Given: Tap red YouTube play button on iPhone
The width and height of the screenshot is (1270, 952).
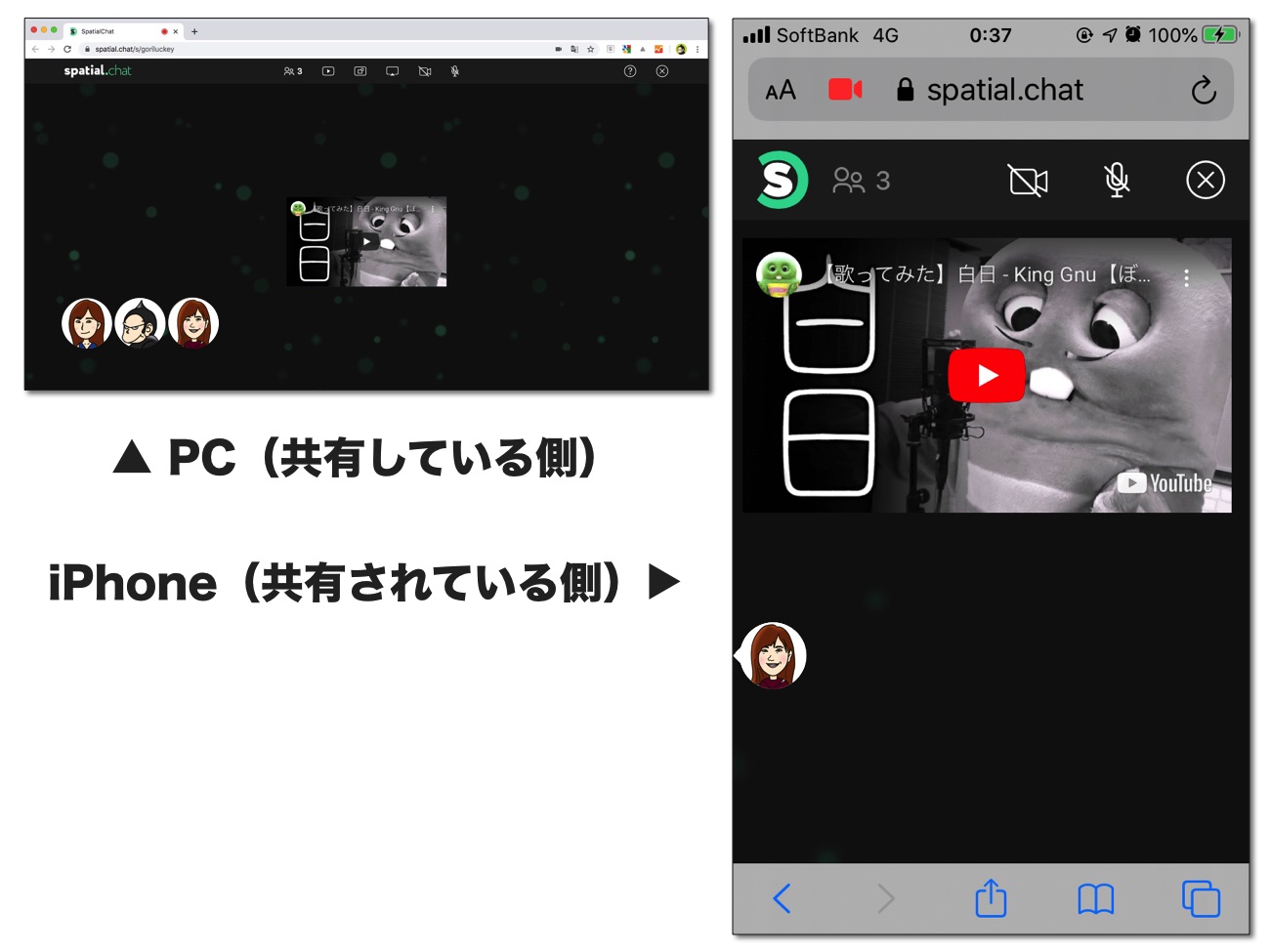Looking at the screenshot, I should [x=987, y=375].
